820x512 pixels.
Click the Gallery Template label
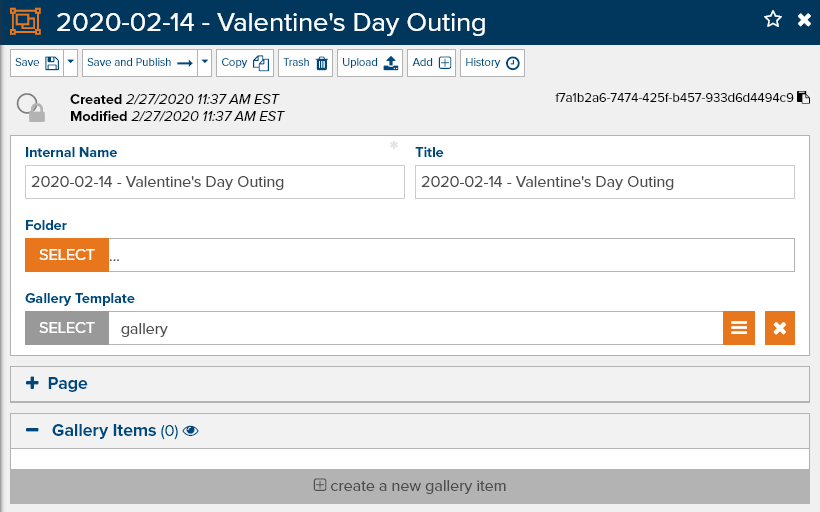click(80, 299)
